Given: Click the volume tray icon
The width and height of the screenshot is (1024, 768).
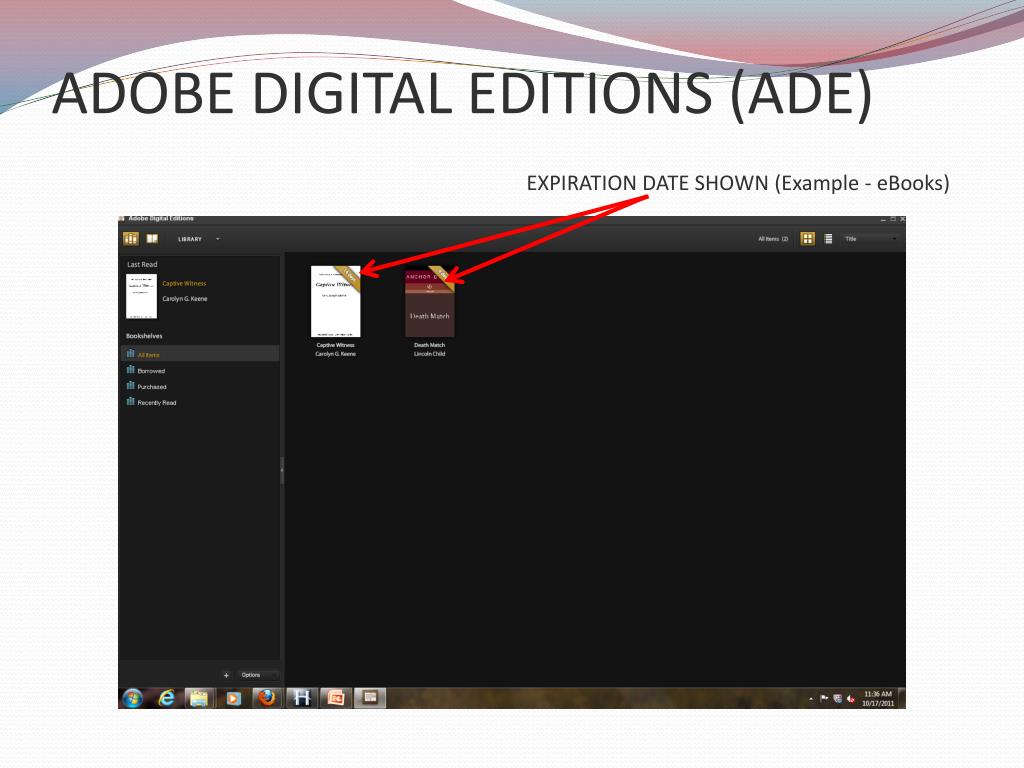Looking at the screenshot, I should pyautogui.click(x=851, y=699).
